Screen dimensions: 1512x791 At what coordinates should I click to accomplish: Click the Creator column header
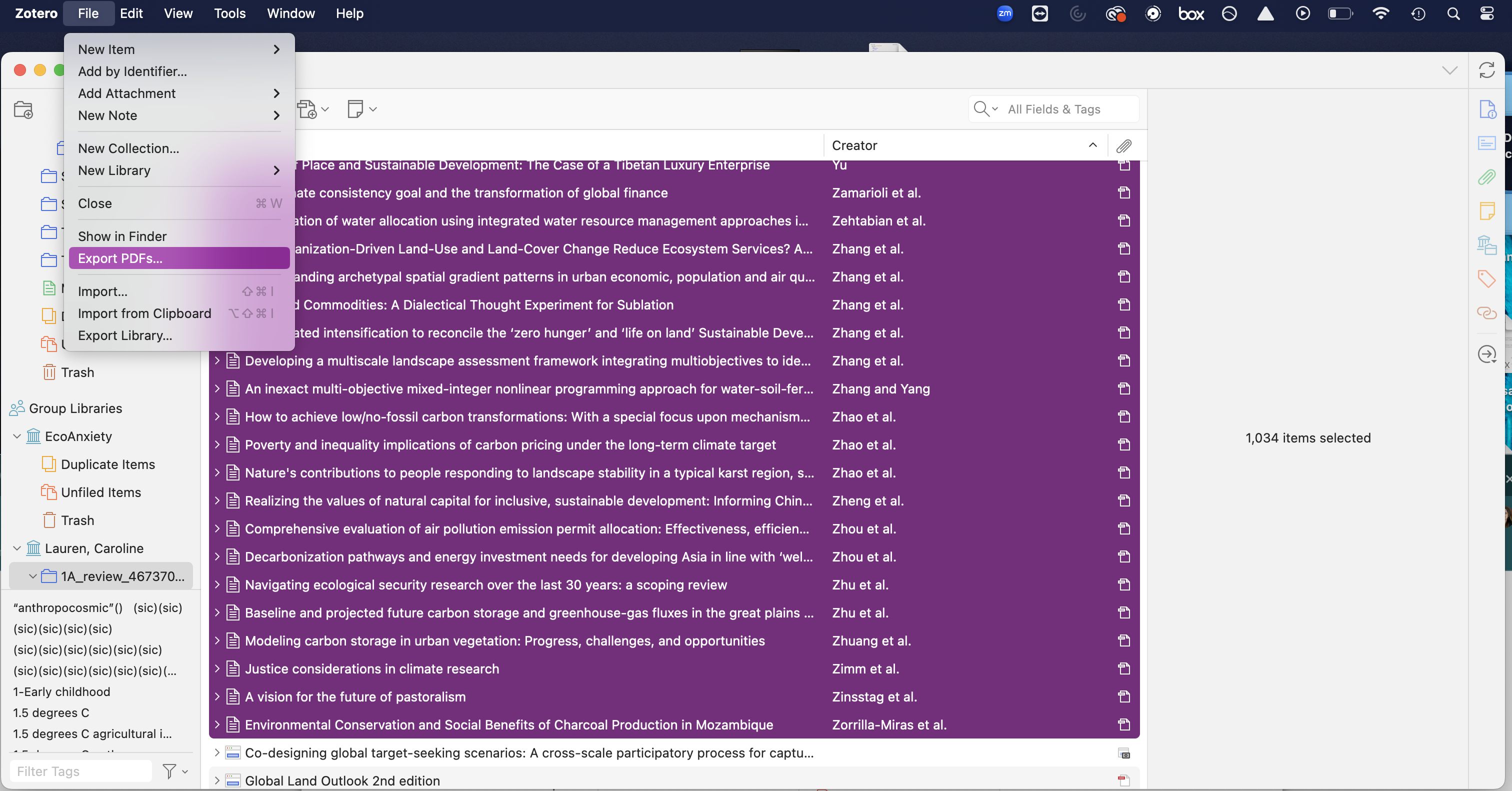854,145
